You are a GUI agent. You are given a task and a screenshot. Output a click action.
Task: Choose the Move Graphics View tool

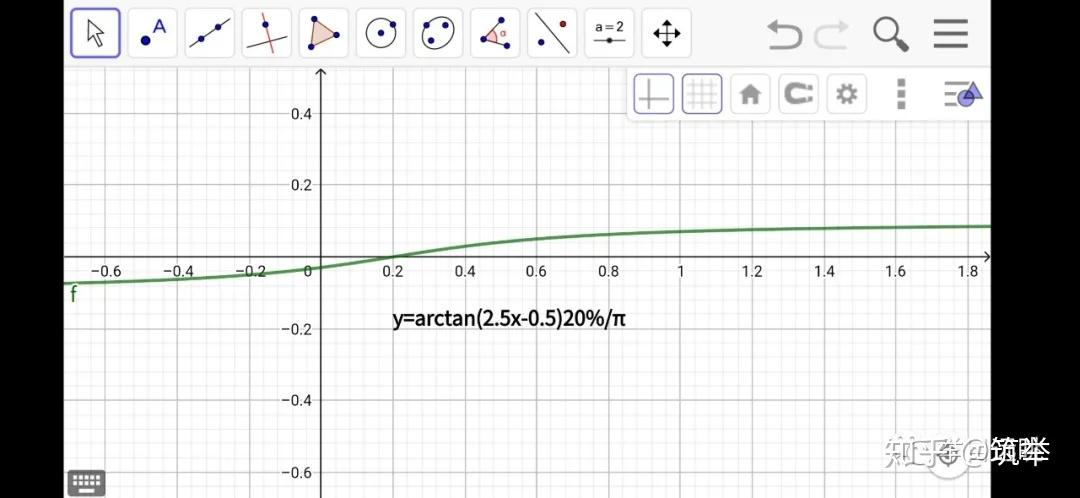(x=667, y=32)
